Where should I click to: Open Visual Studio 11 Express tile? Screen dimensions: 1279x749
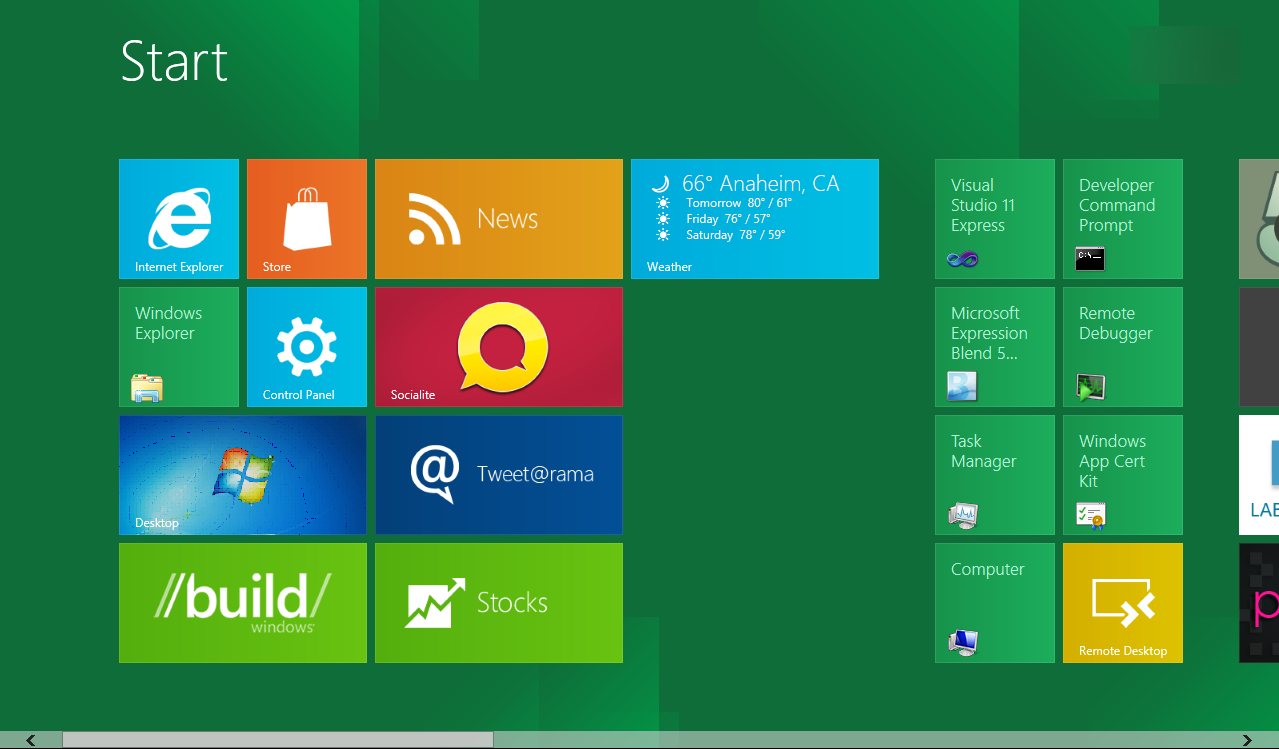click(995, 219)
